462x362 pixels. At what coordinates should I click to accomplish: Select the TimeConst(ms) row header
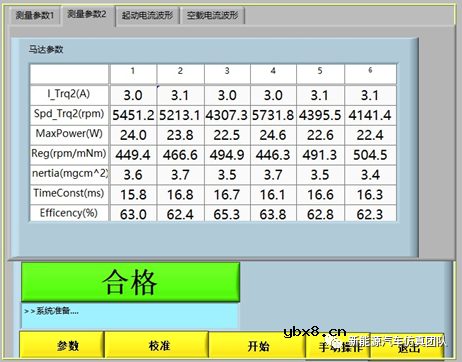(x=69, y=194)
